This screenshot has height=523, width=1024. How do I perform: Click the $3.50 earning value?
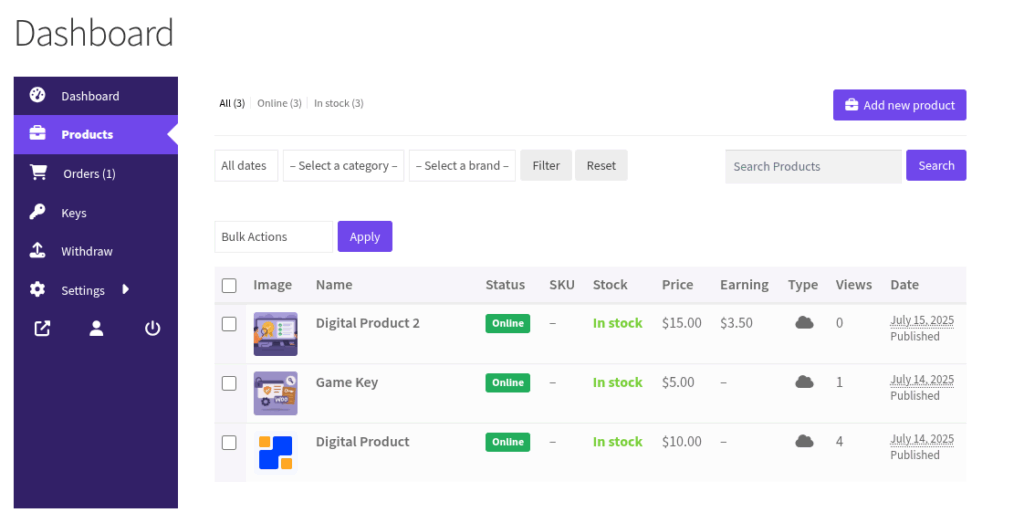point(736,323)
